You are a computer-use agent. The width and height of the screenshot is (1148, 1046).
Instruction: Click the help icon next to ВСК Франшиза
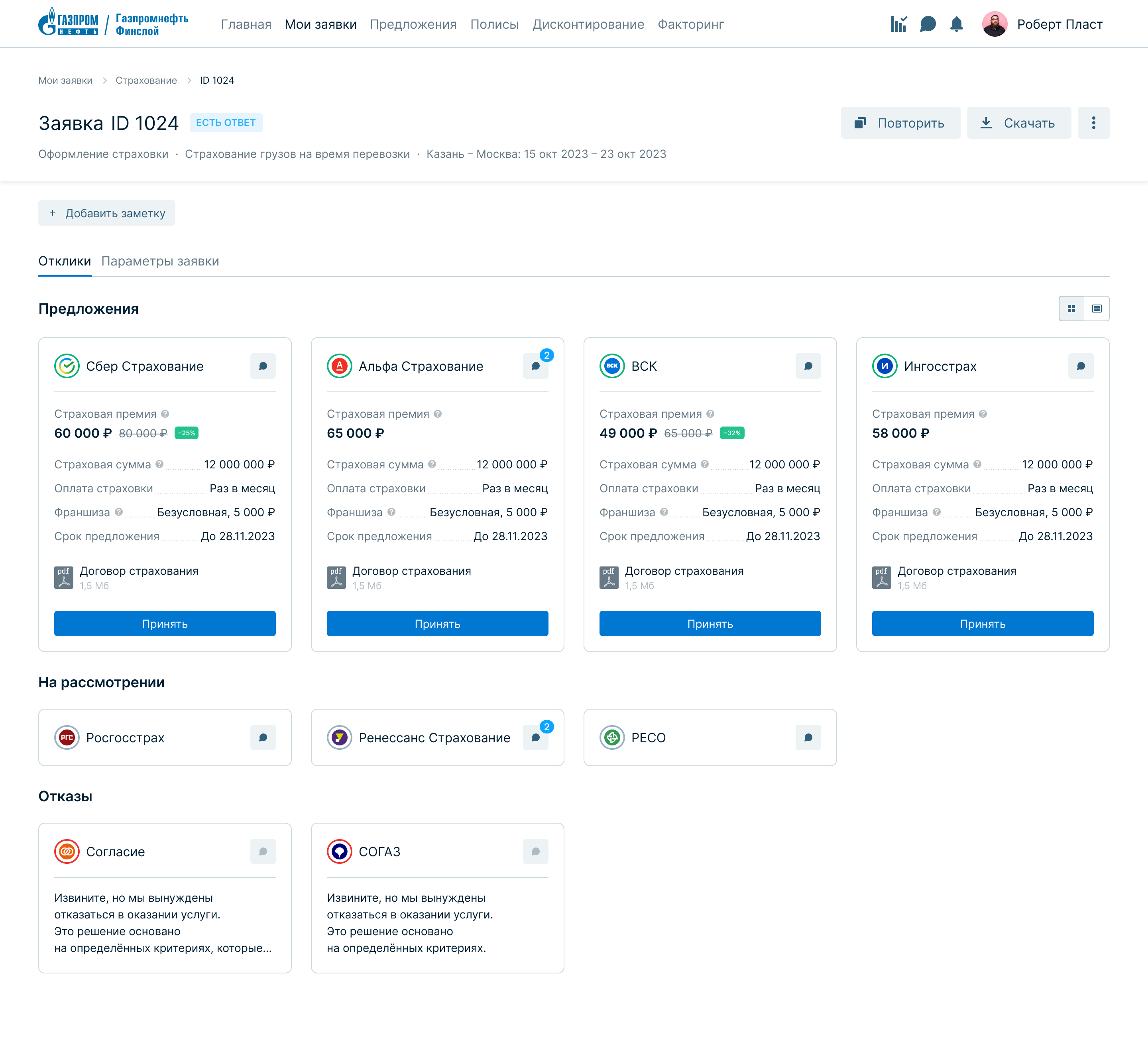[x=664, y=512]
